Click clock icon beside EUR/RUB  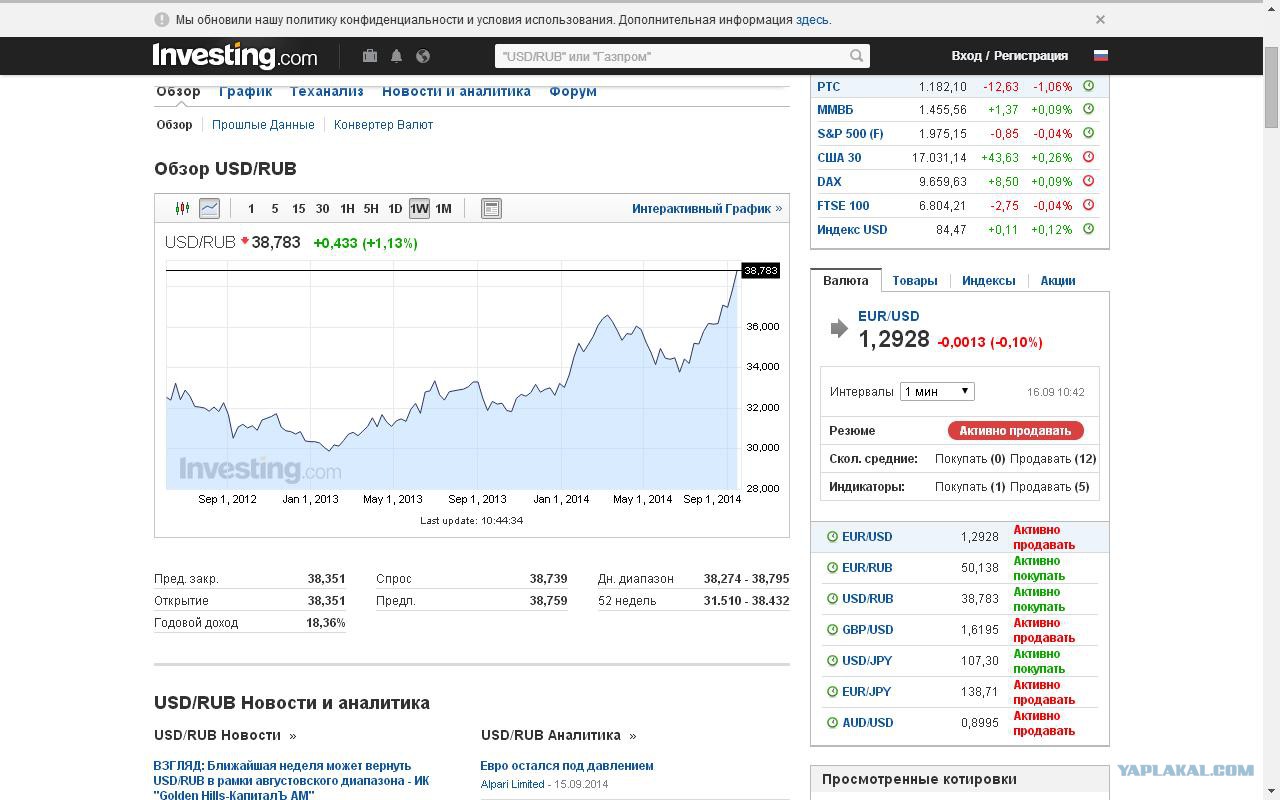pyautogui.click(x=832, y=568)
